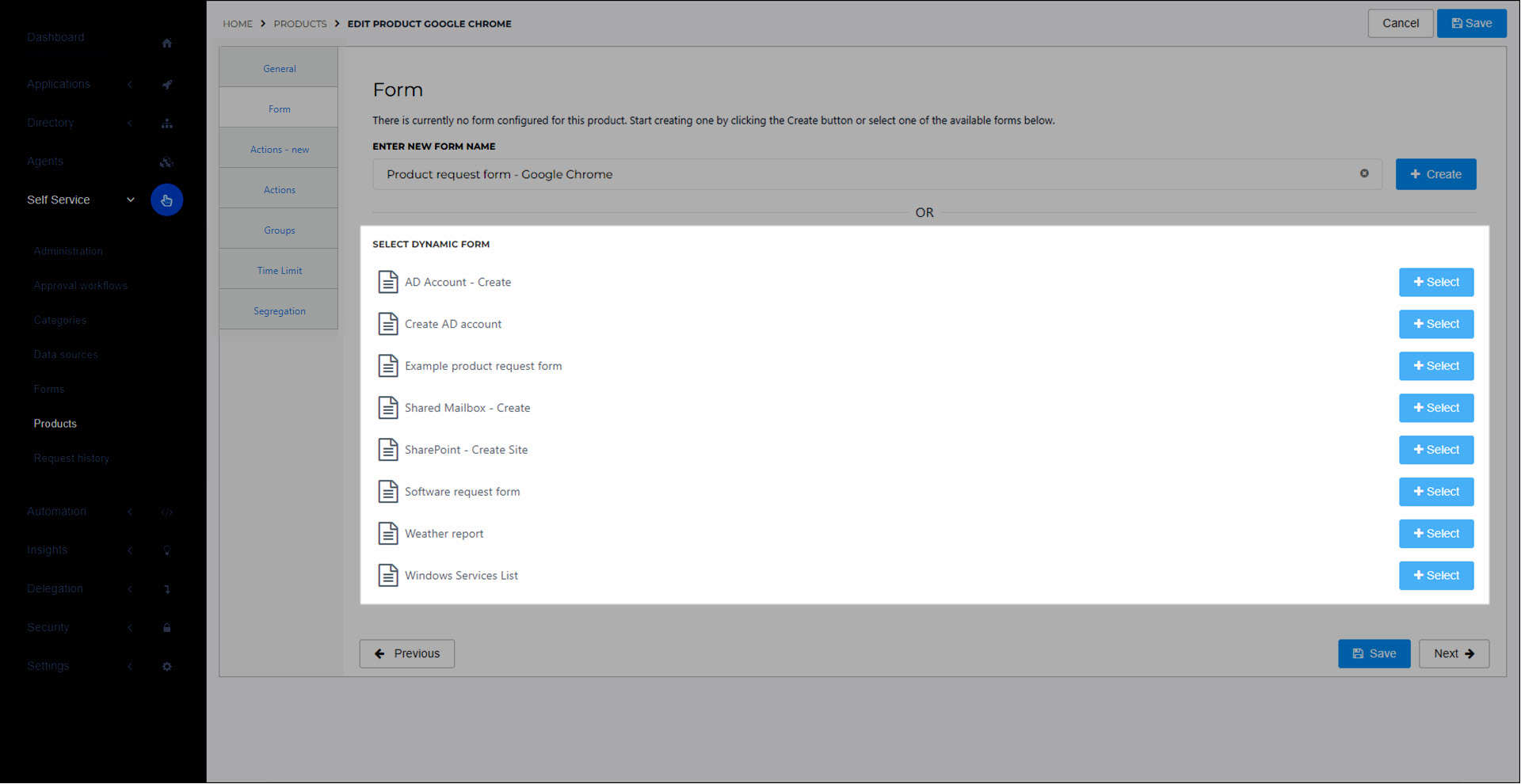Select the Applications rocket icon
The image size is (1521, 784).
point(166,85)
